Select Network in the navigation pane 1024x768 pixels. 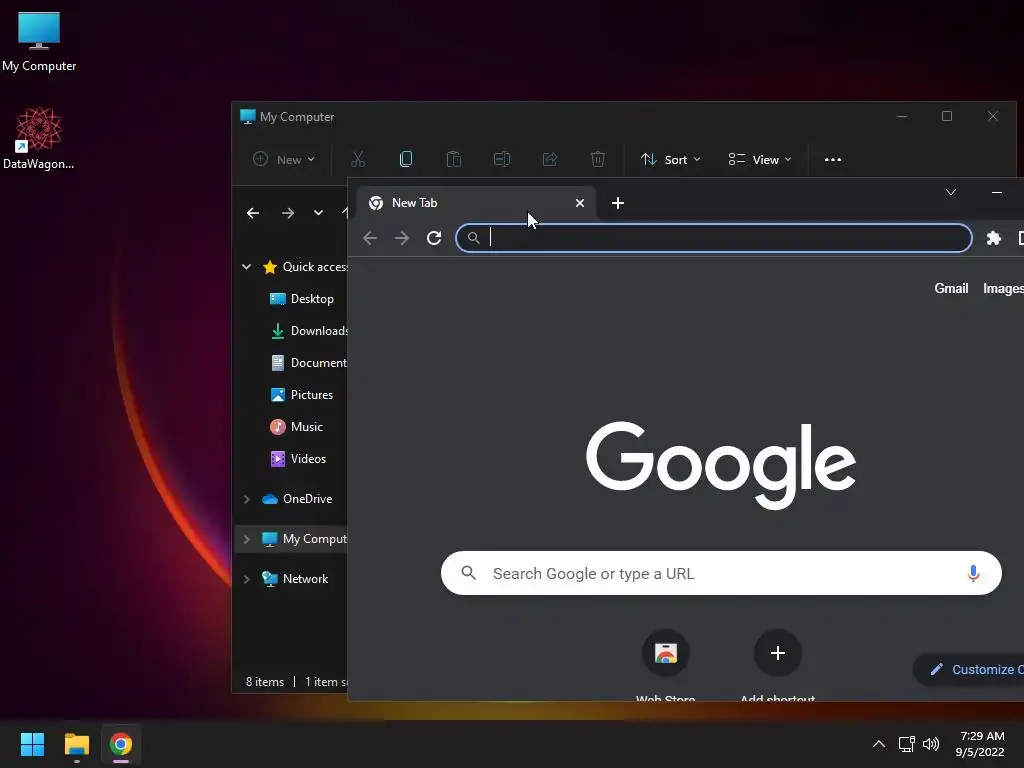point(295,579)
